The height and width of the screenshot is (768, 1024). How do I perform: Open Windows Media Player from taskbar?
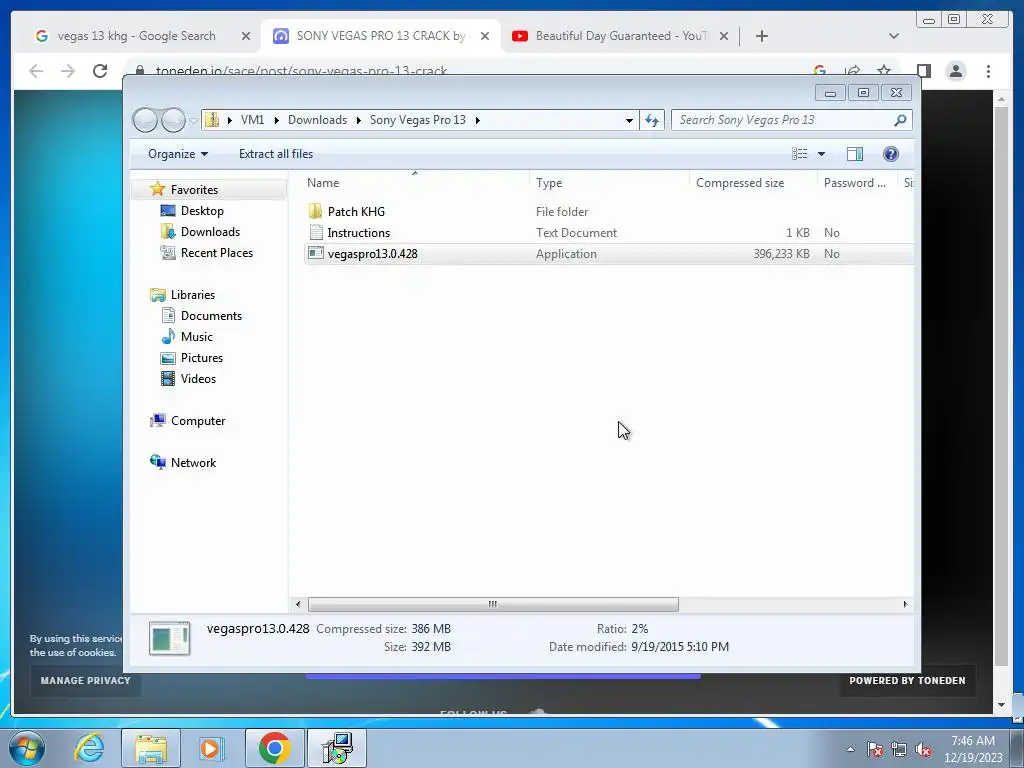tap(211, 748)
